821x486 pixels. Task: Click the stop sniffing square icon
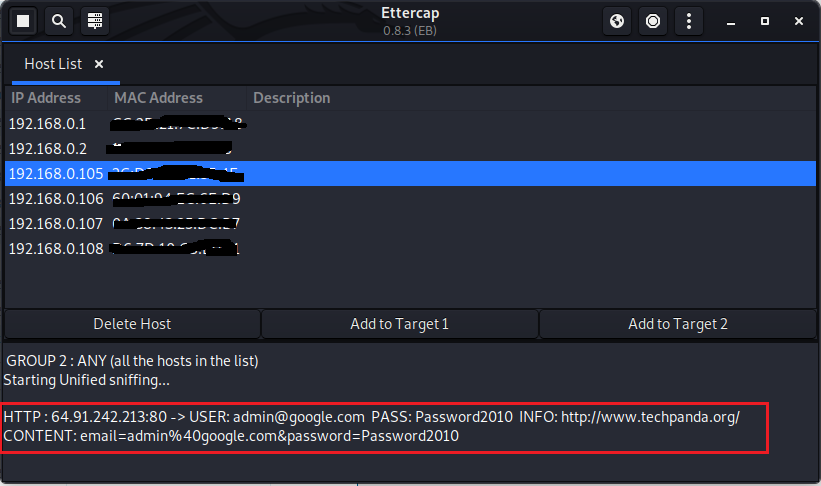23,20
